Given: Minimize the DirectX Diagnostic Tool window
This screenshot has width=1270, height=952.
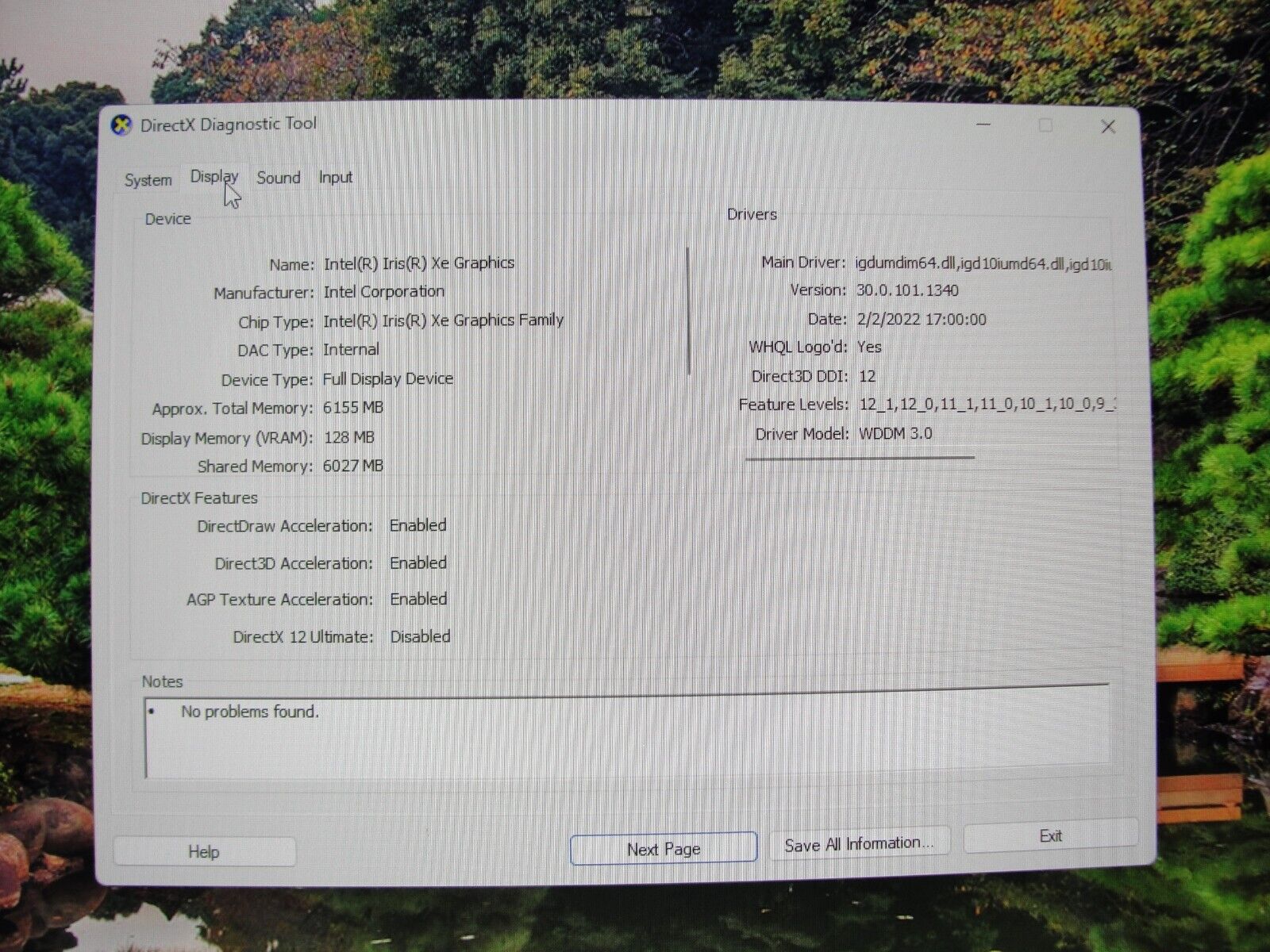Looking at the screenshot, I should tap(983, 125).
